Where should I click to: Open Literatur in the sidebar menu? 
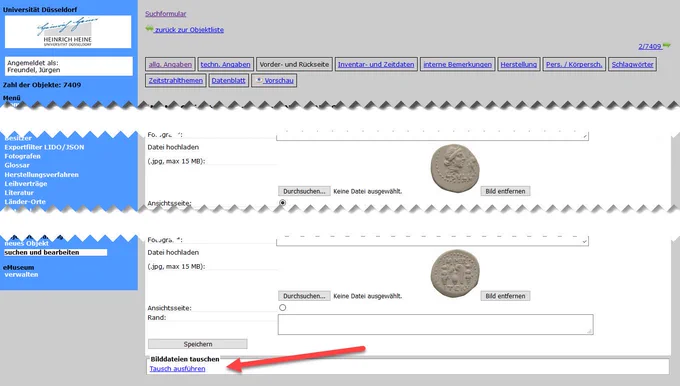pyautogui.click(x=19, y=193)
